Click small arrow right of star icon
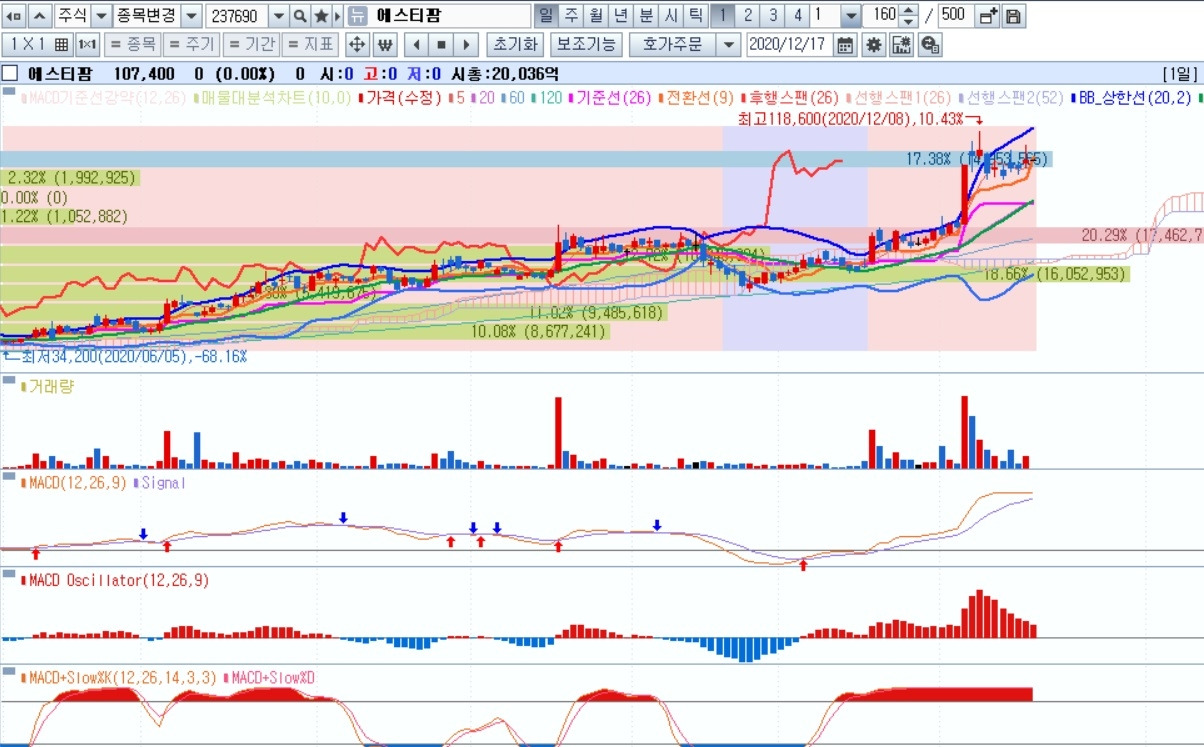Screen dimensions: 1204x747 click(x=338, y=16)
